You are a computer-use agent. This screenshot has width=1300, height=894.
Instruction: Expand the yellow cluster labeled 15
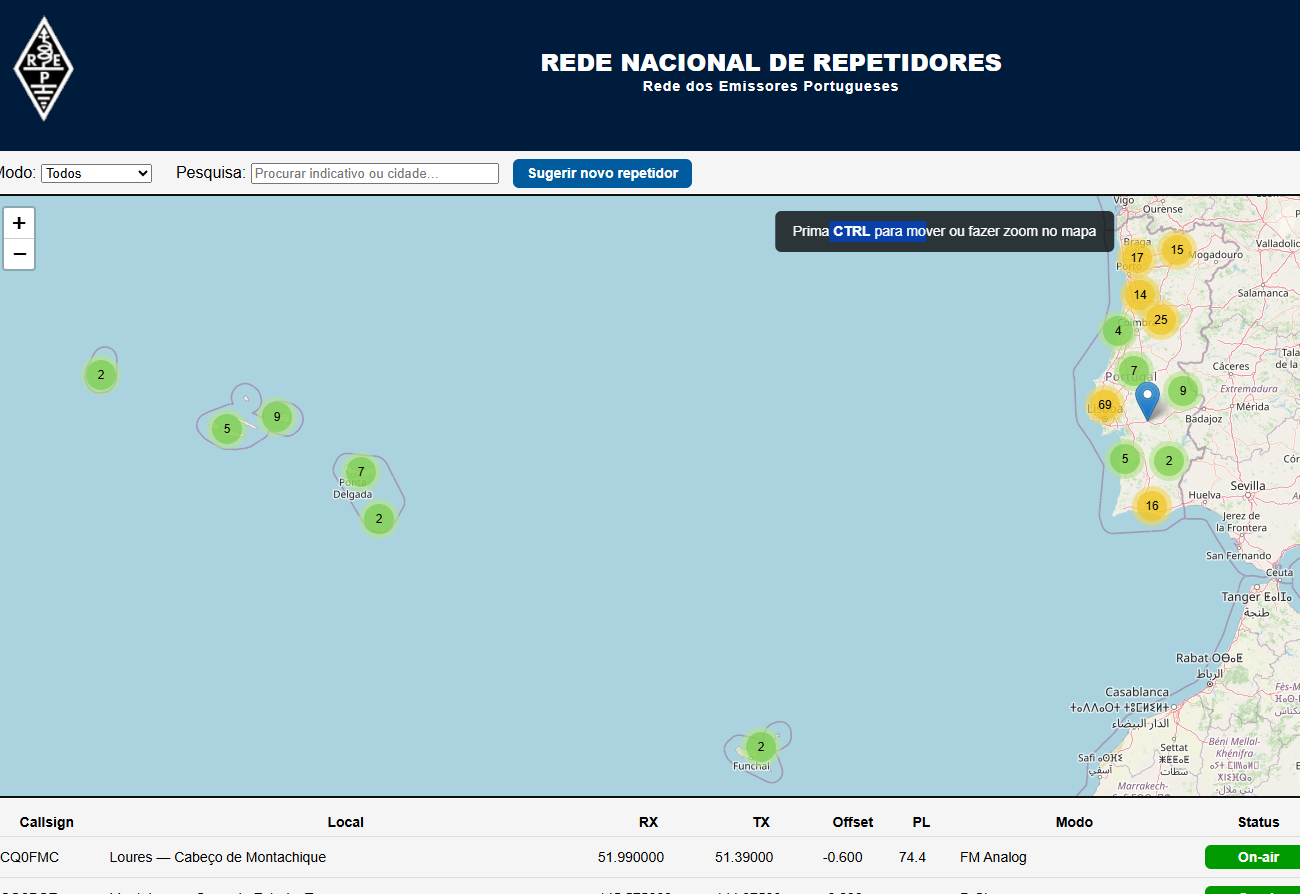click(x=1177, y=250)
